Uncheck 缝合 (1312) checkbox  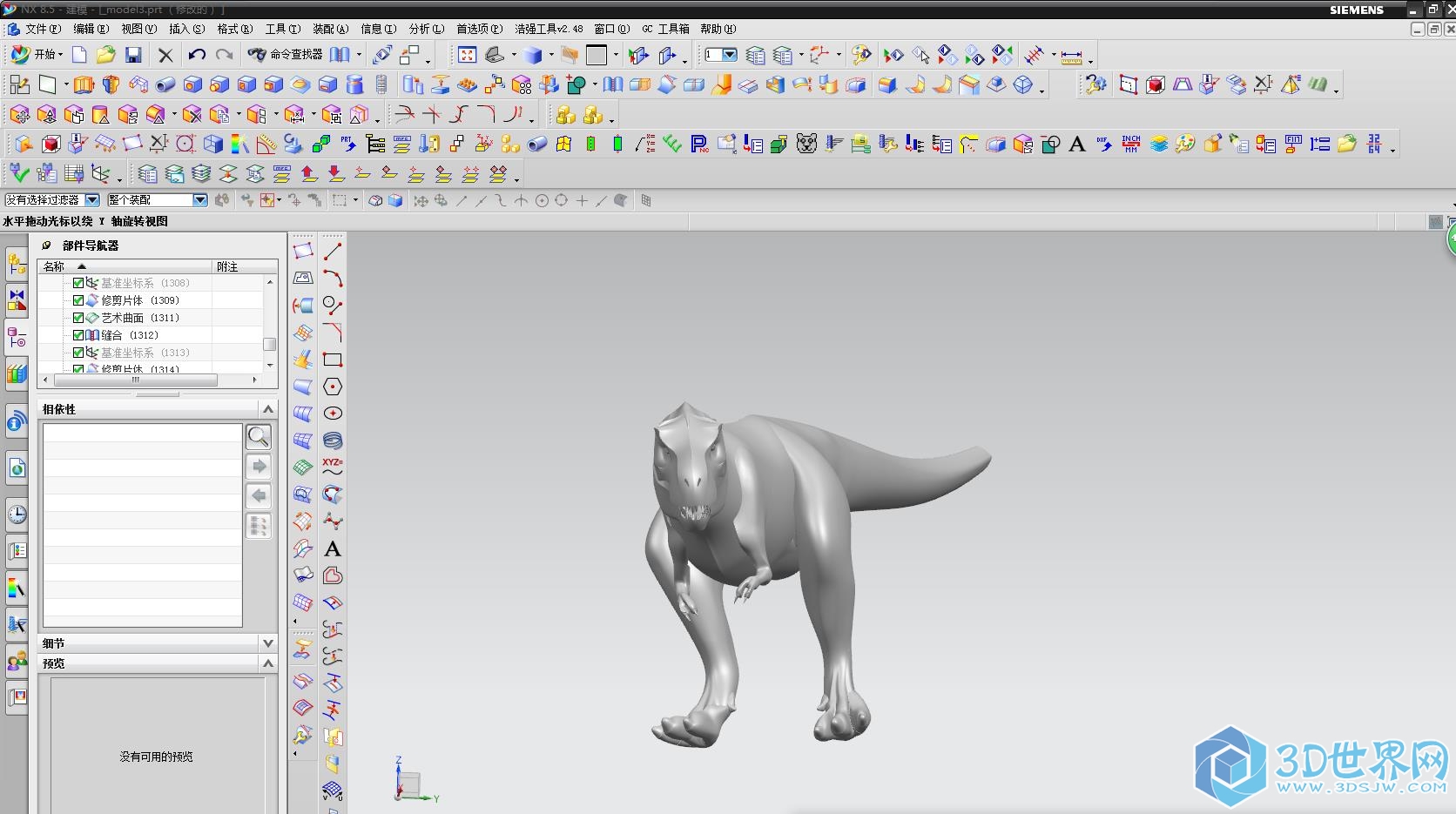[78, 335]
